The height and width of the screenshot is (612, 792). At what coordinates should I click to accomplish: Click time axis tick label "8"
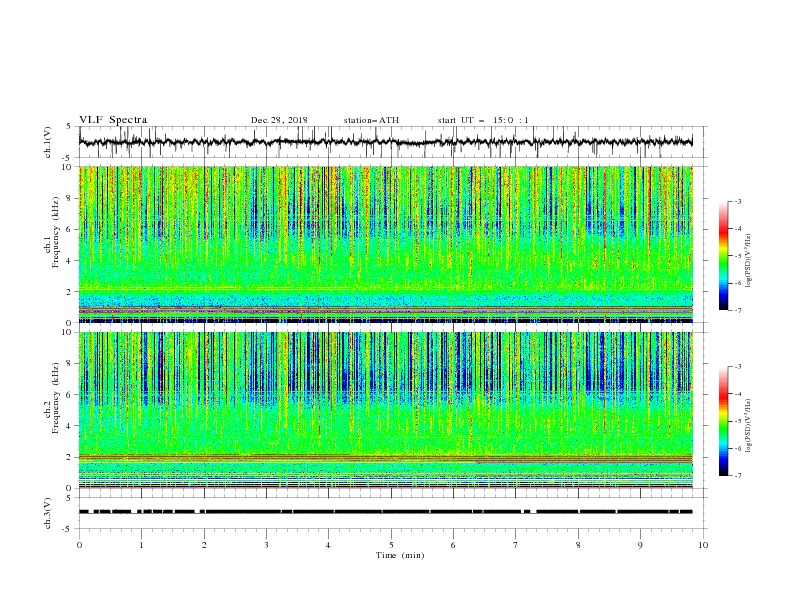tap(578, 545)
